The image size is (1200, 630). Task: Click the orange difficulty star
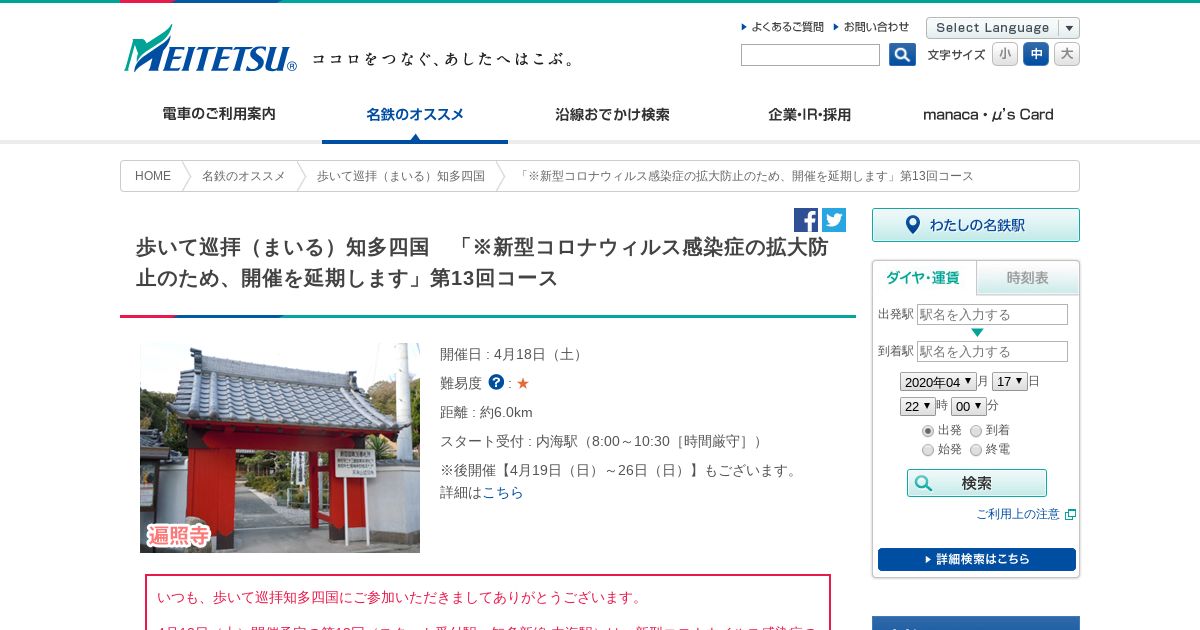(523, 383)
